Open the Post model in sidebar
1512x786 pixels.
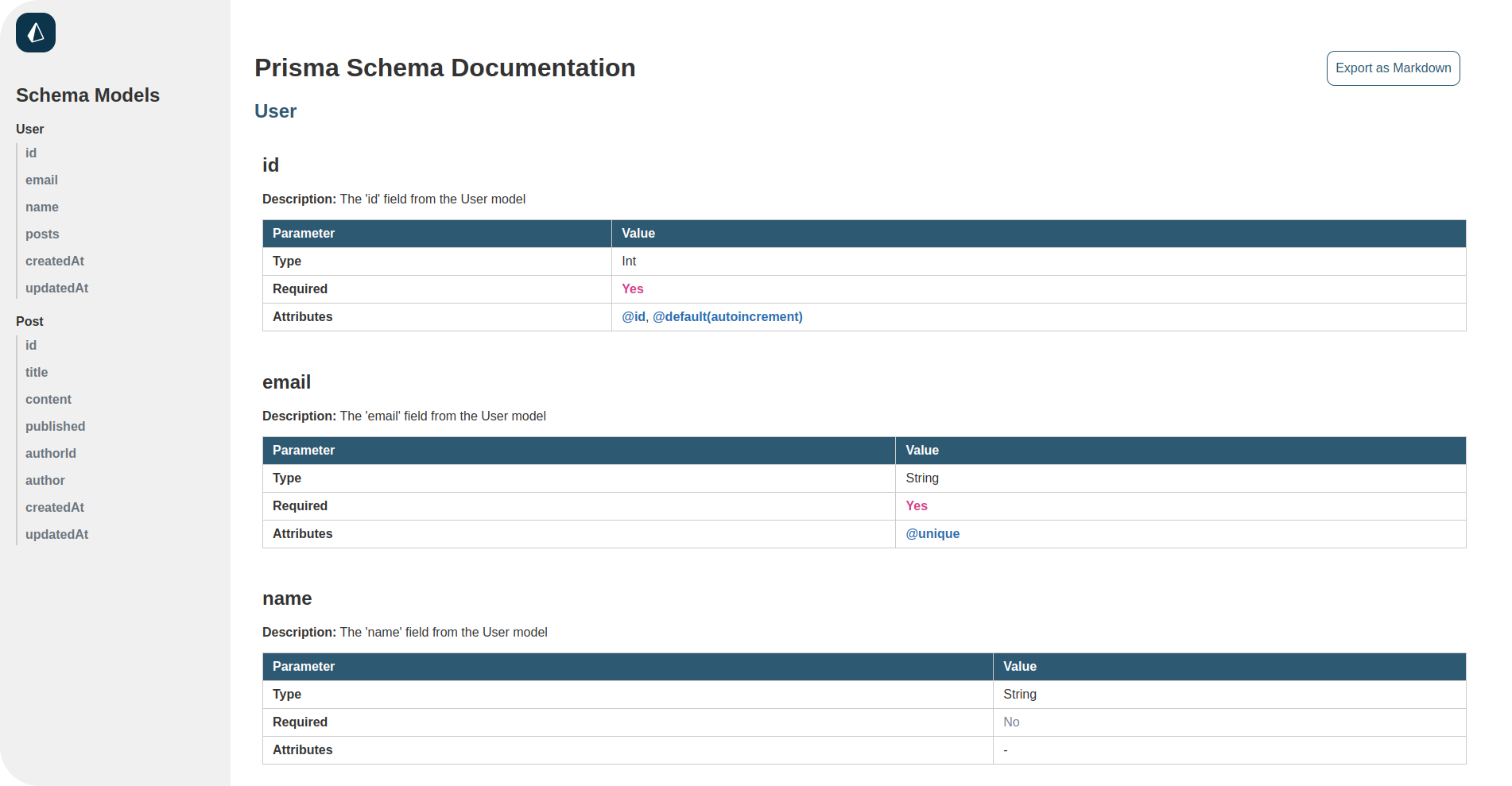(x=29, y=321)
